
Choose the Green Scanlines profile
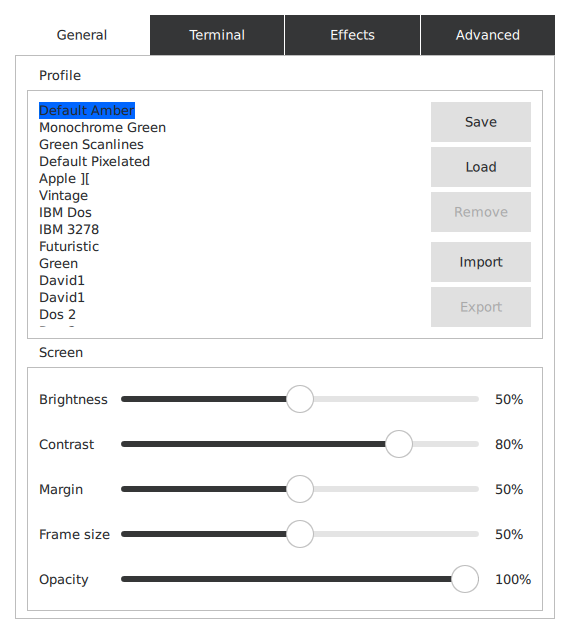91,145
